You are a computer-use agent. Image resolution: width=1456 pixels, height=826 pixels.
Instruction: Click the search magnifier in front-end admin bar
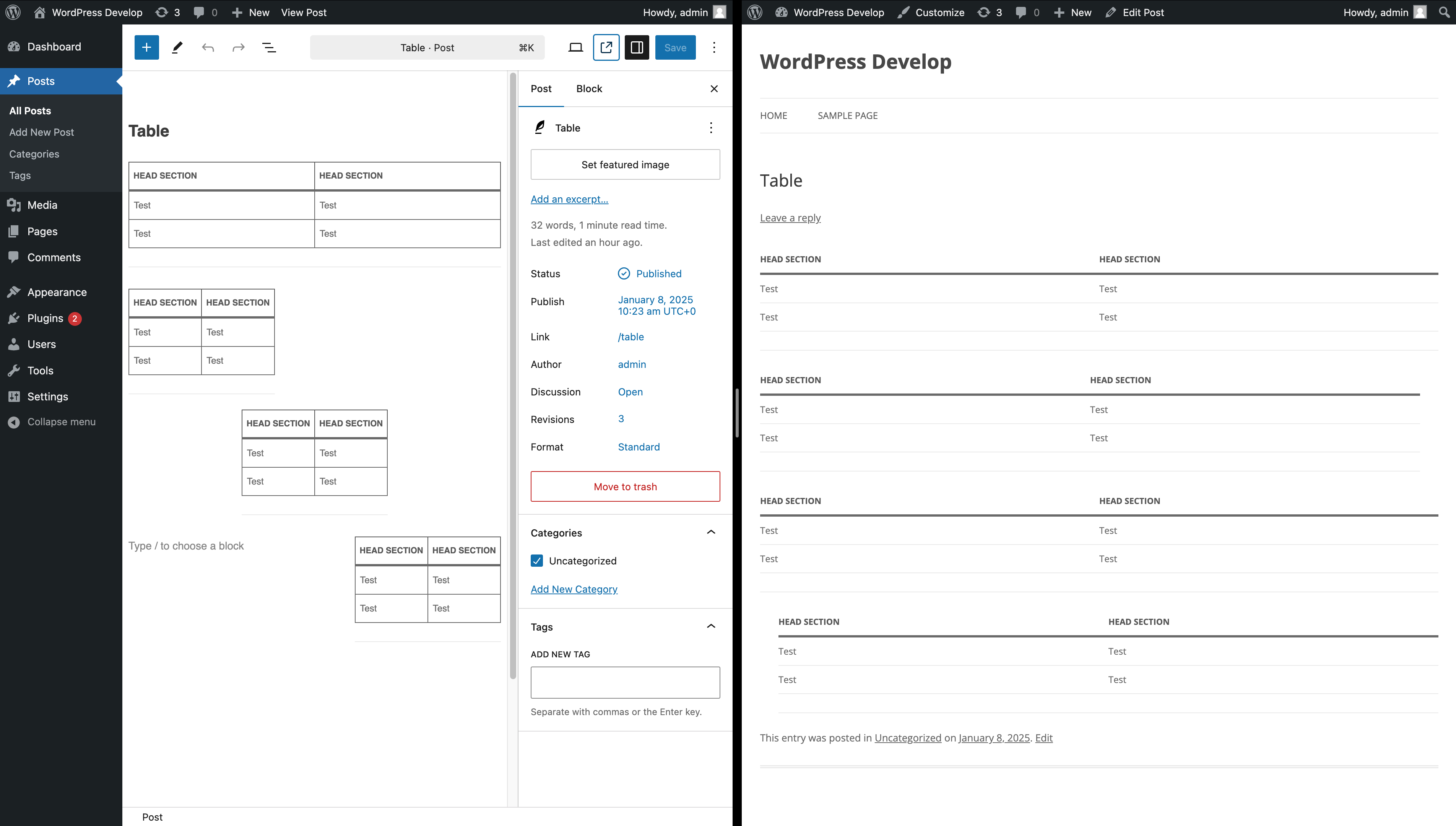[1443, 13]
